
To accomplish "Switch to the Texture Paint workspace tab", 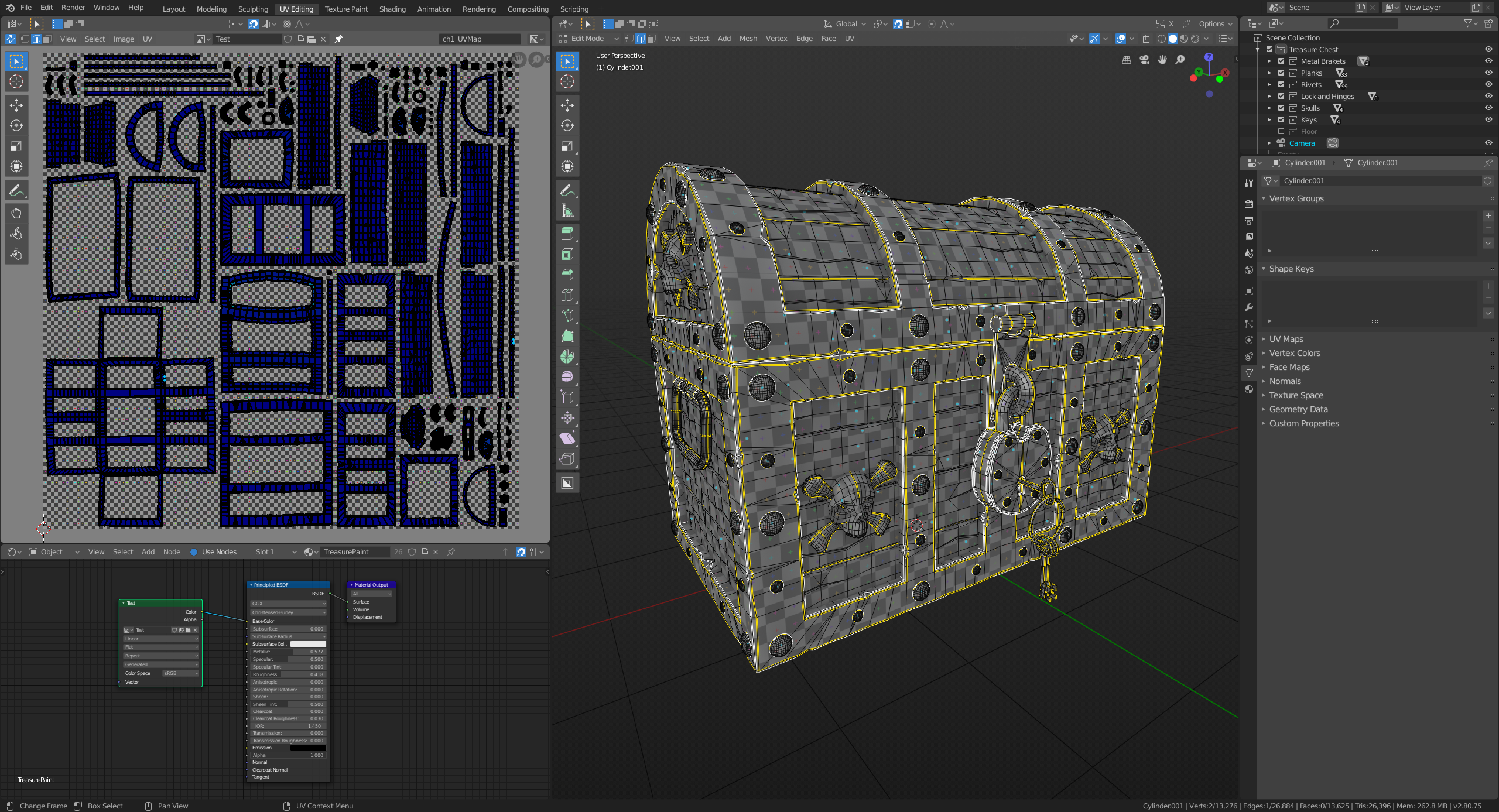I will (346, 9).
